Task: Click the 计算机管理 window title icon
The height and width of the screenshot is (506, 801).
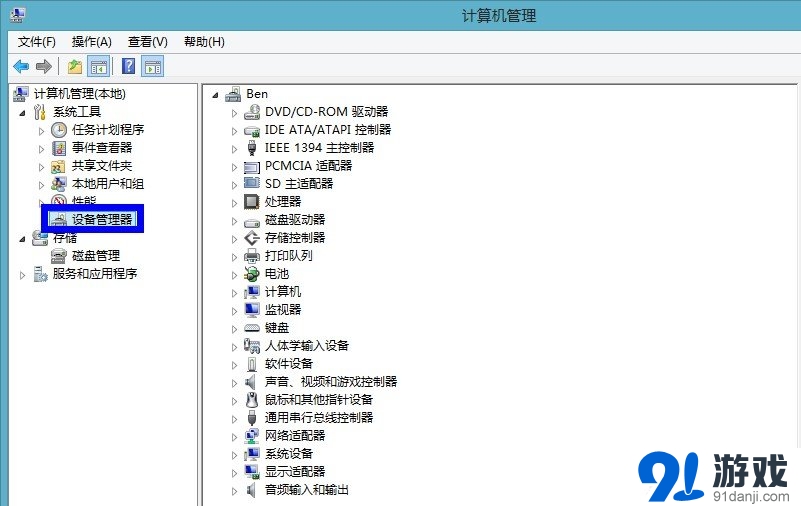Action: [17, 15]
